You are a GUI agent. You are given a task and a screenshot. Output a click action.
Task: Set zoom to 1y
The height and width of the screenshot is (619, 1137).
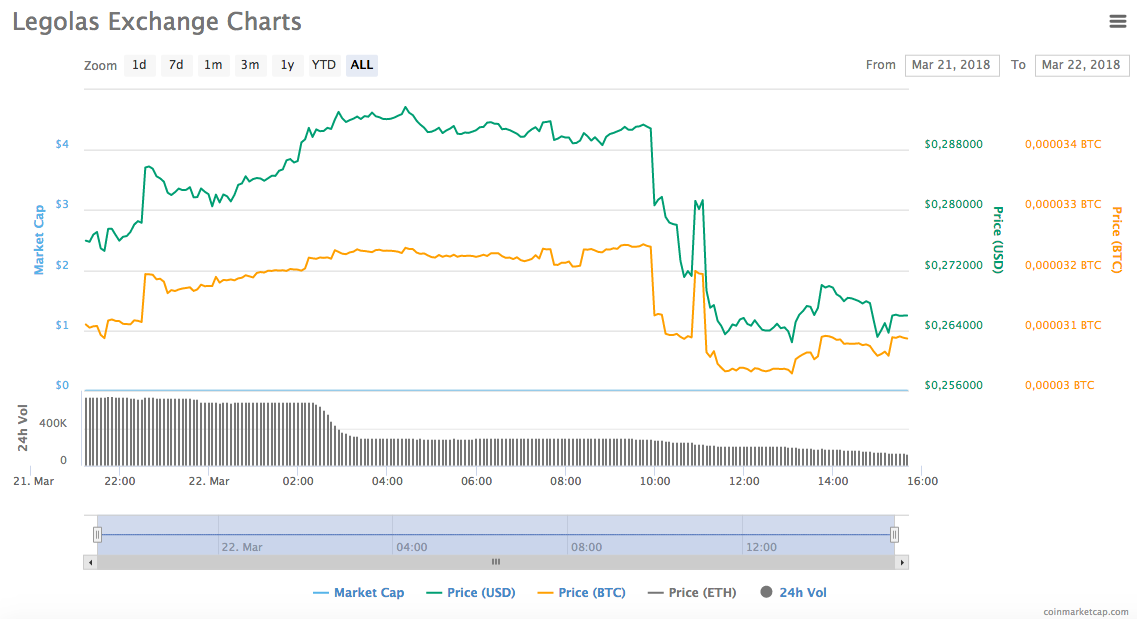[x=287, y=65]
